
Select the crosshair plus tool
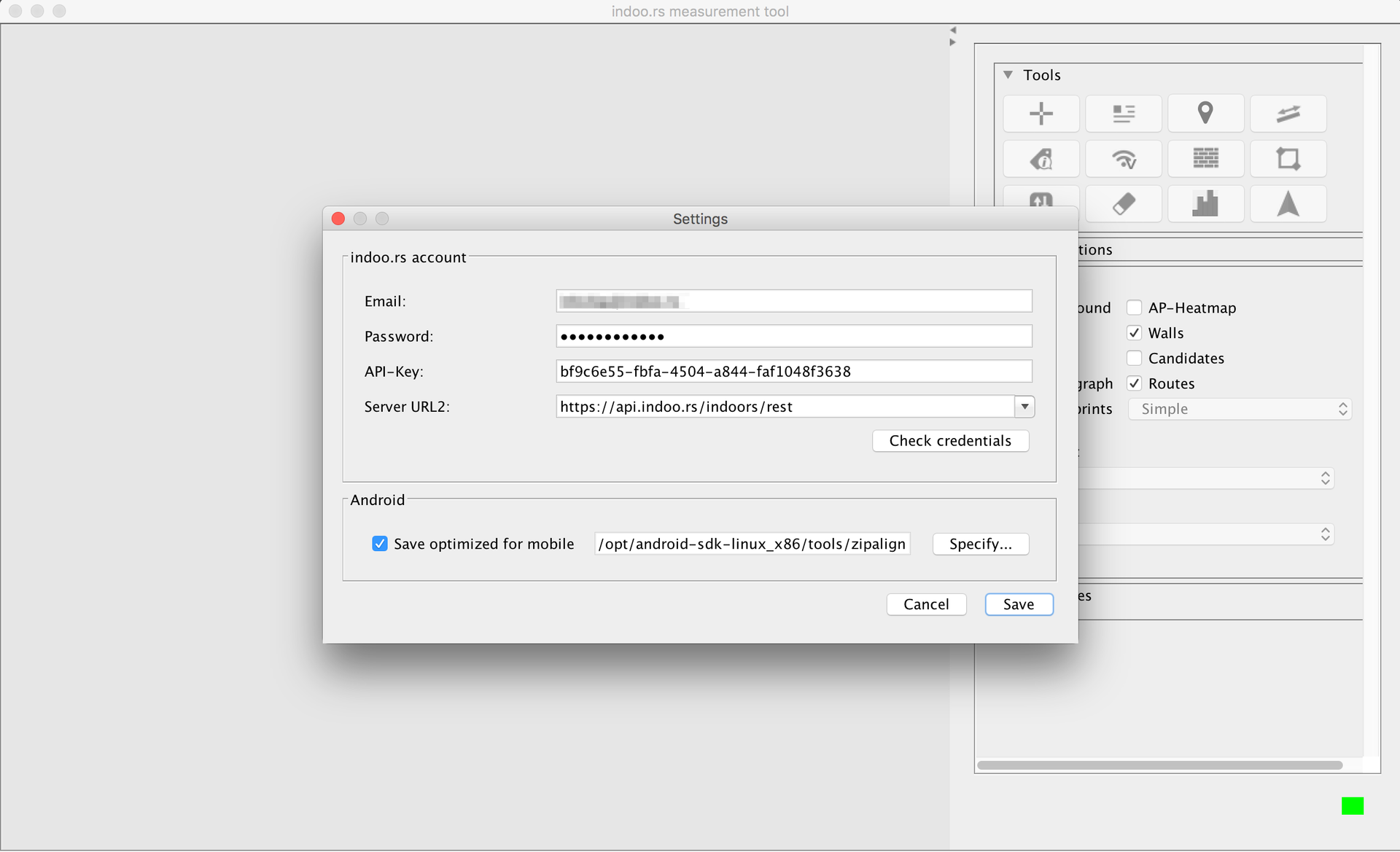click(x=1041, y=114)
